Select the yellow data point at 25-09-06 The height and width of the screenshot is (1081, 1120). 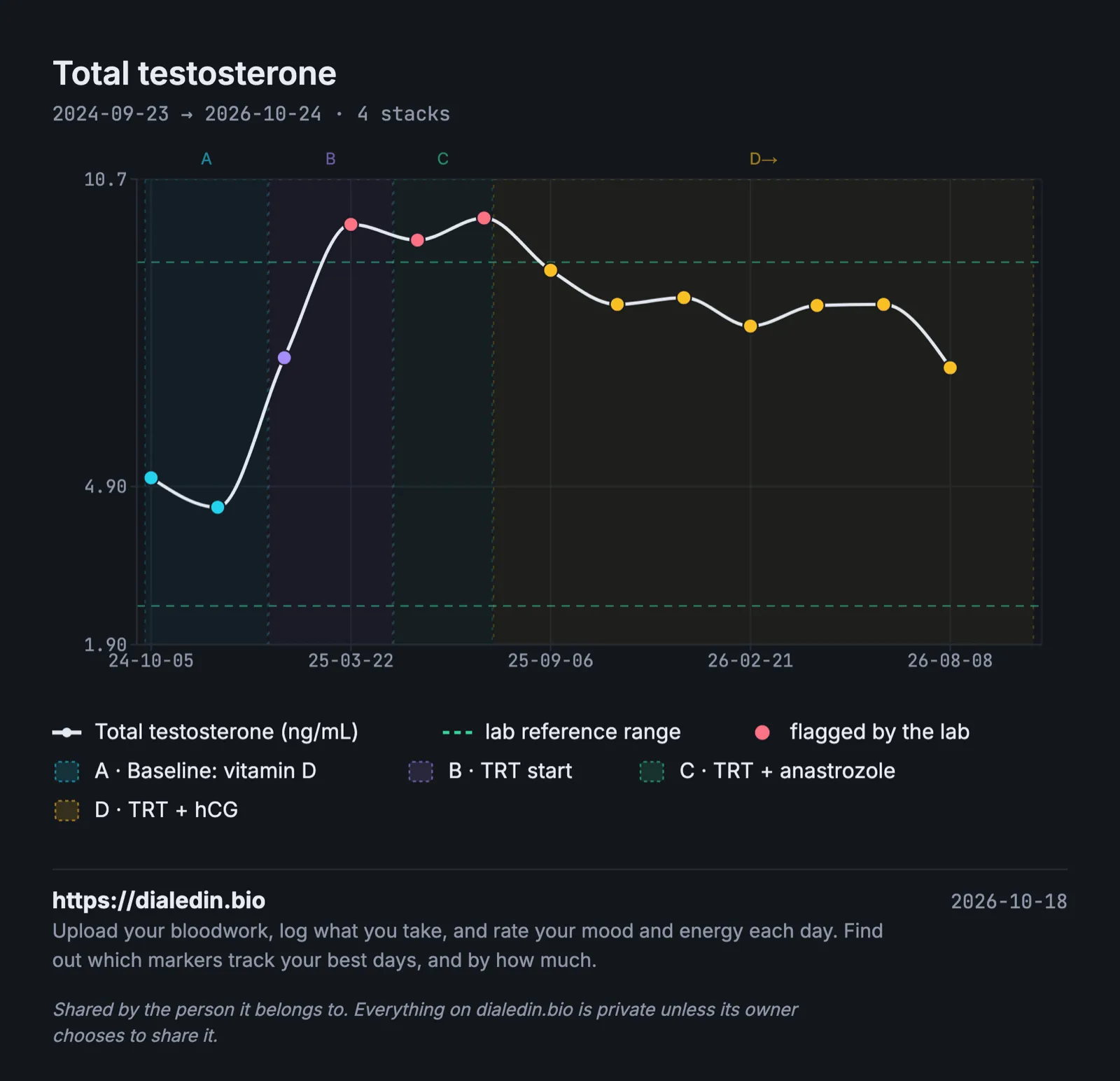(551, 270)
